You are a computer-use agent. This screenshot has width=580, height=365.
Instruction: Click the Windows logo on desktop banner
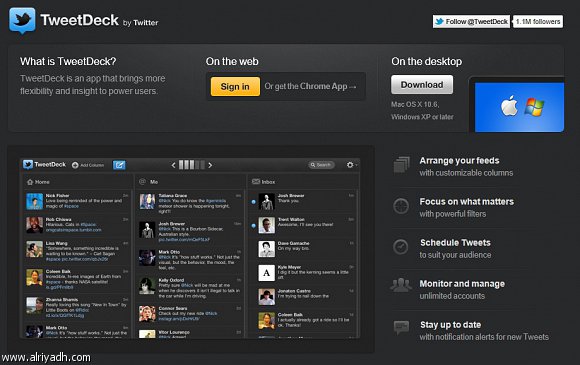535,107
